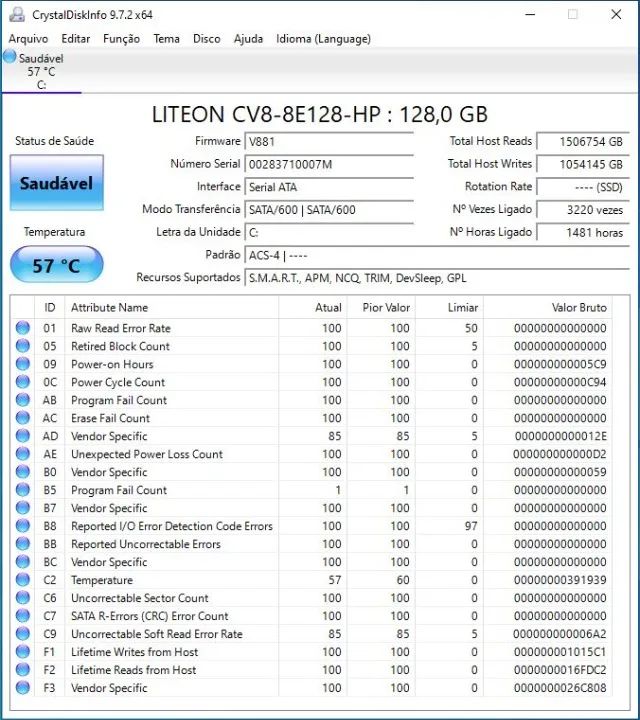Viewport: 640px width, 720px height.
Task: Click the status orb for attribute B8
Action: 22,526
